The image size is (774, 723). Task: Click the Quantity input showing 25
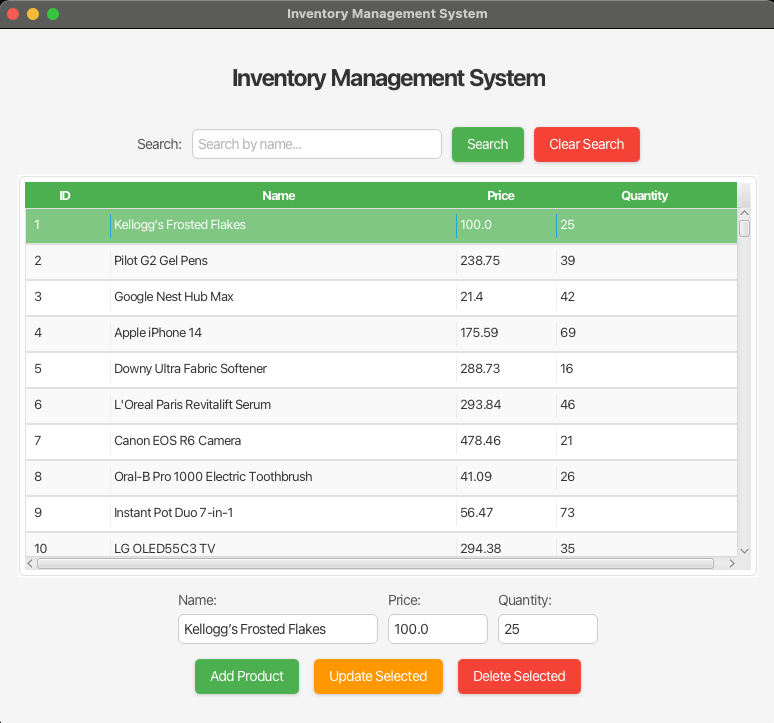click(548, 629)
